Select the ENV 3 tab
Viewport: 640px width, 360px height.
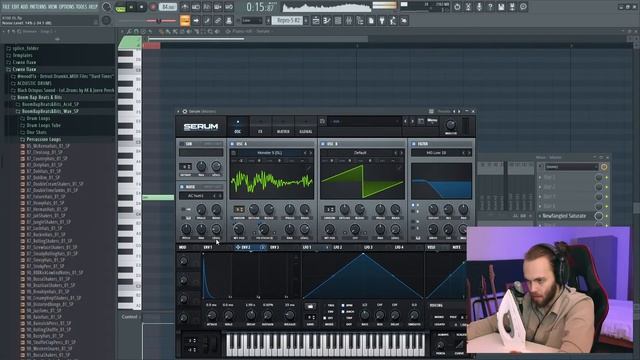[275, 247]
